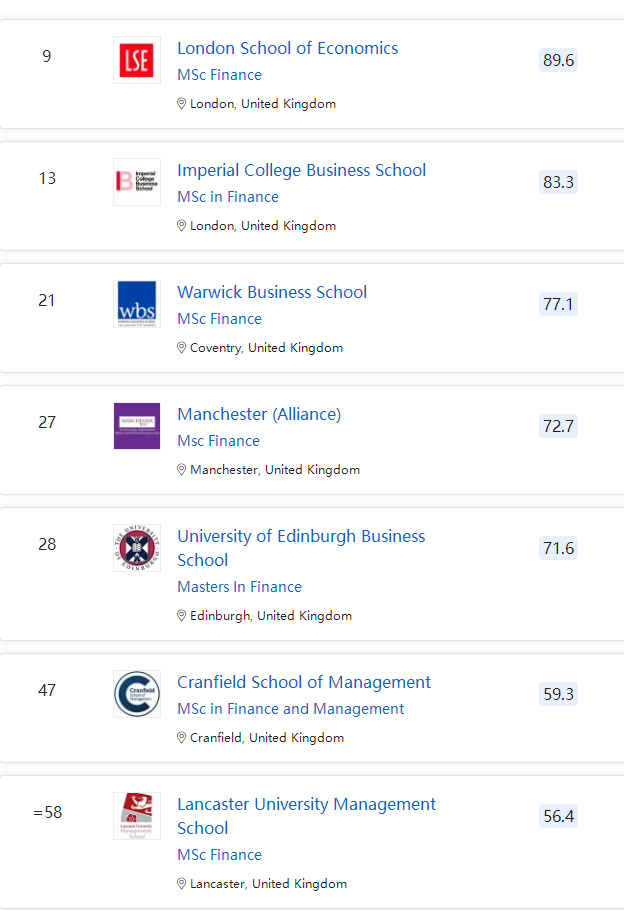Click the rank 21 number
This screenshot has height=911, width=624.
(47, 300)
